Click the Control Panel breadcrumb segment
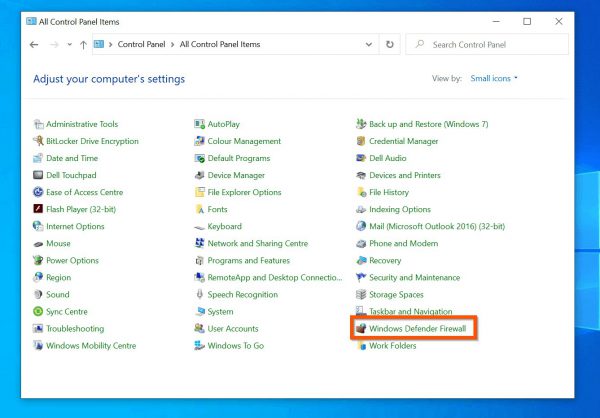 (141, 45)
